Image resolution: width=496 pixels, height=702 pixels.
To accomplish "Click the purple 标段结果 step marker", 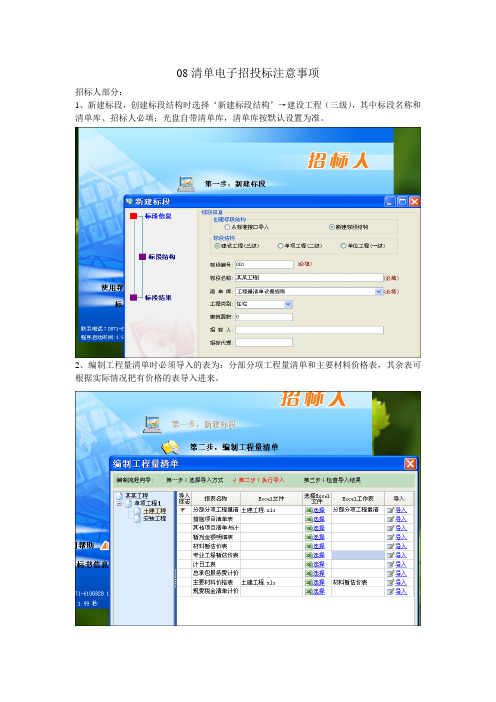I will click(x=133, y=297).
